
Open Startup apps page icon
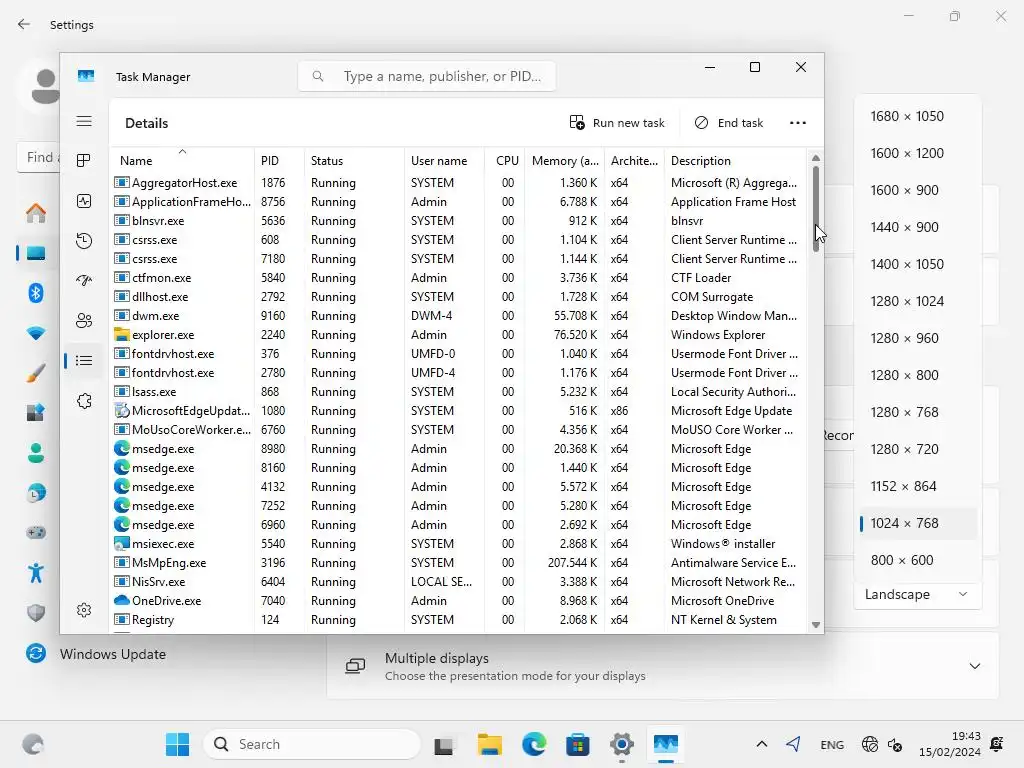point(84,281)
